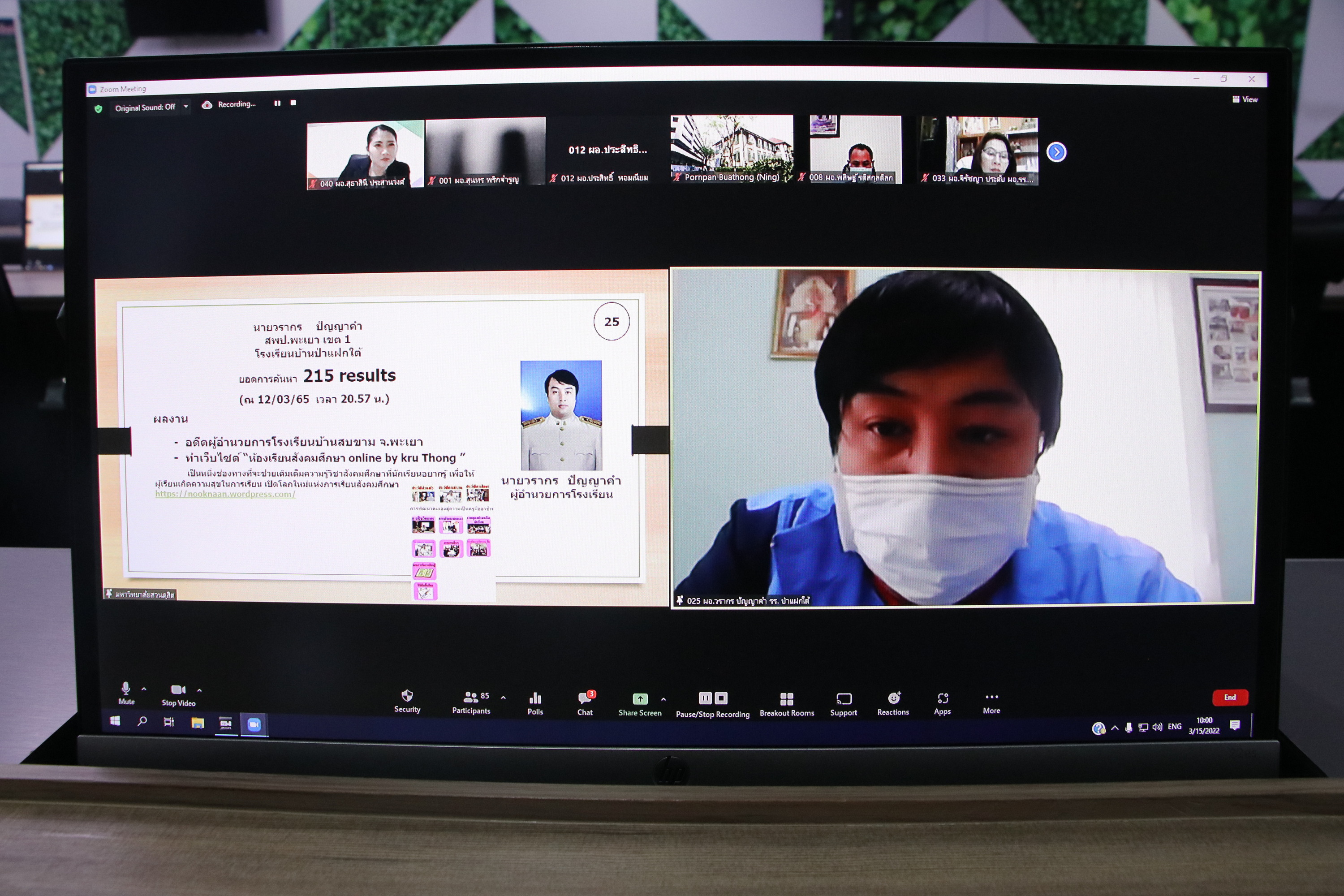Click the red End button

point(1230,697)
